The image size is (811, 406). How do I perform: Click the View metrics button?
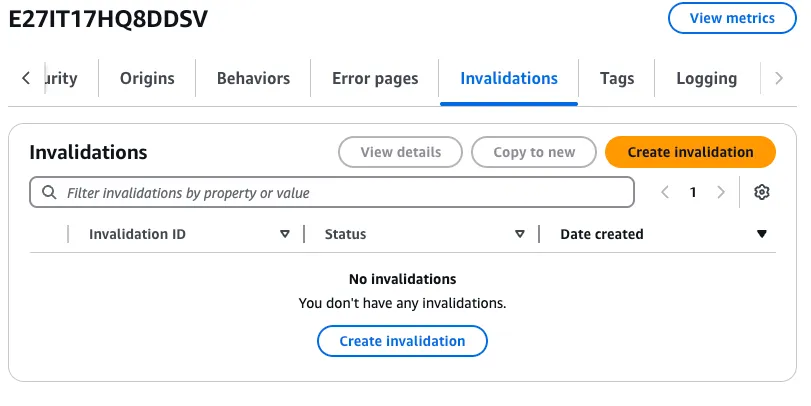pos(732,18)
